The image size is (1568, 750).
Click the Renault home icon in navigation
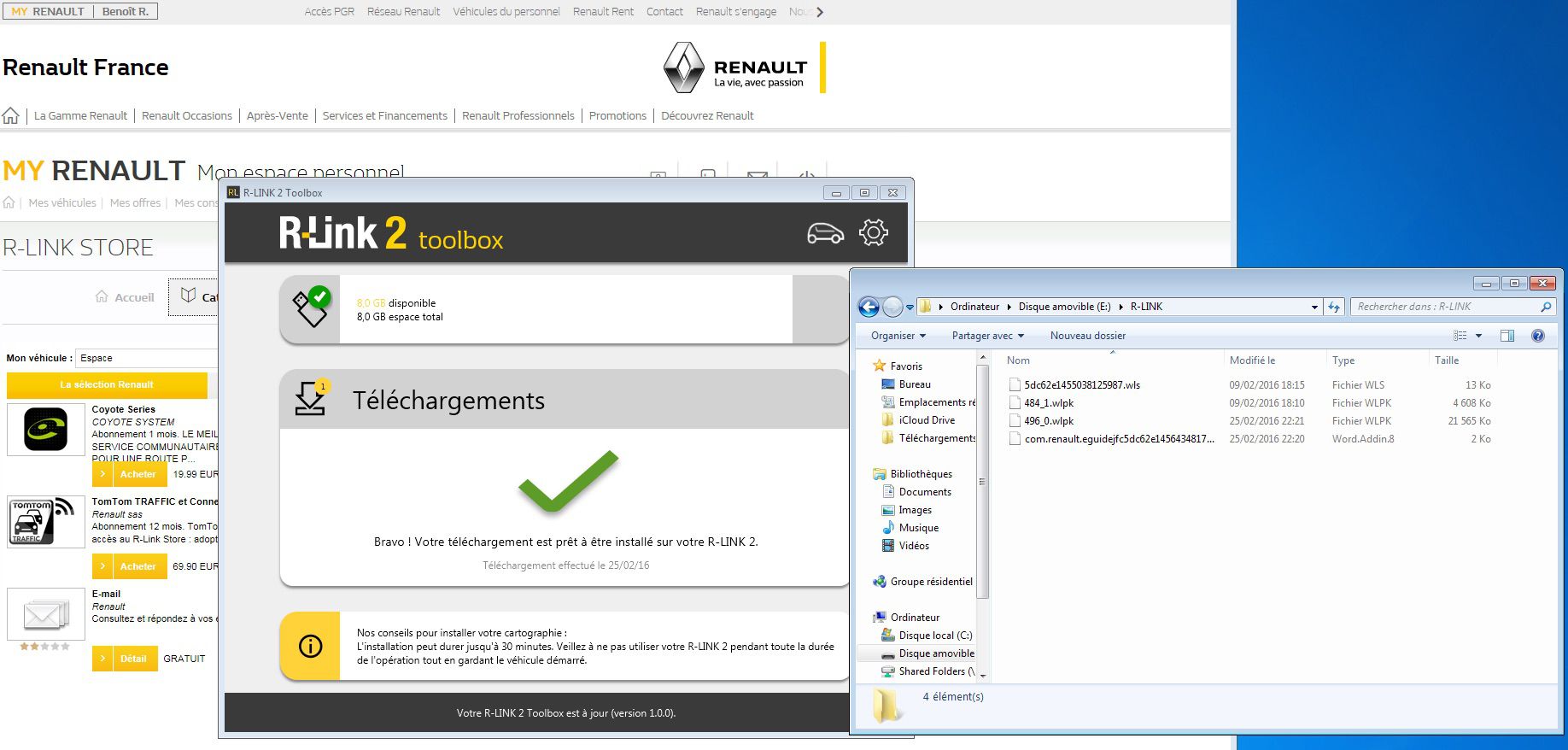11,115
